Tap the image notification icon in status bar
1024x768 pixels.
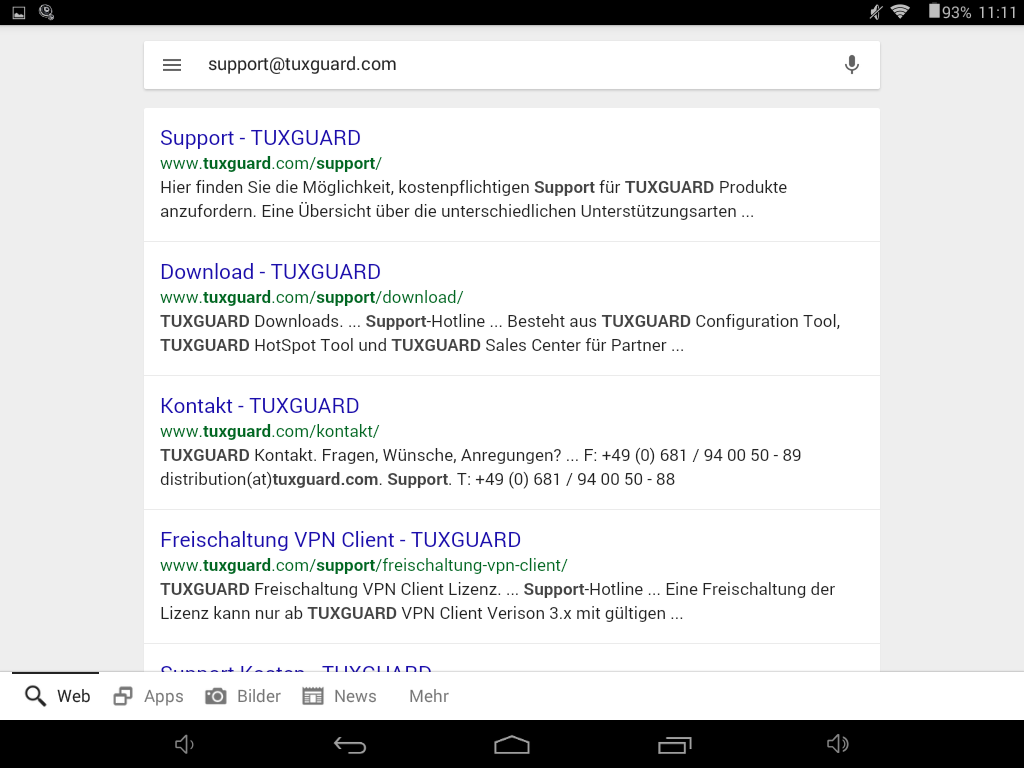click(x=19, y=12)
